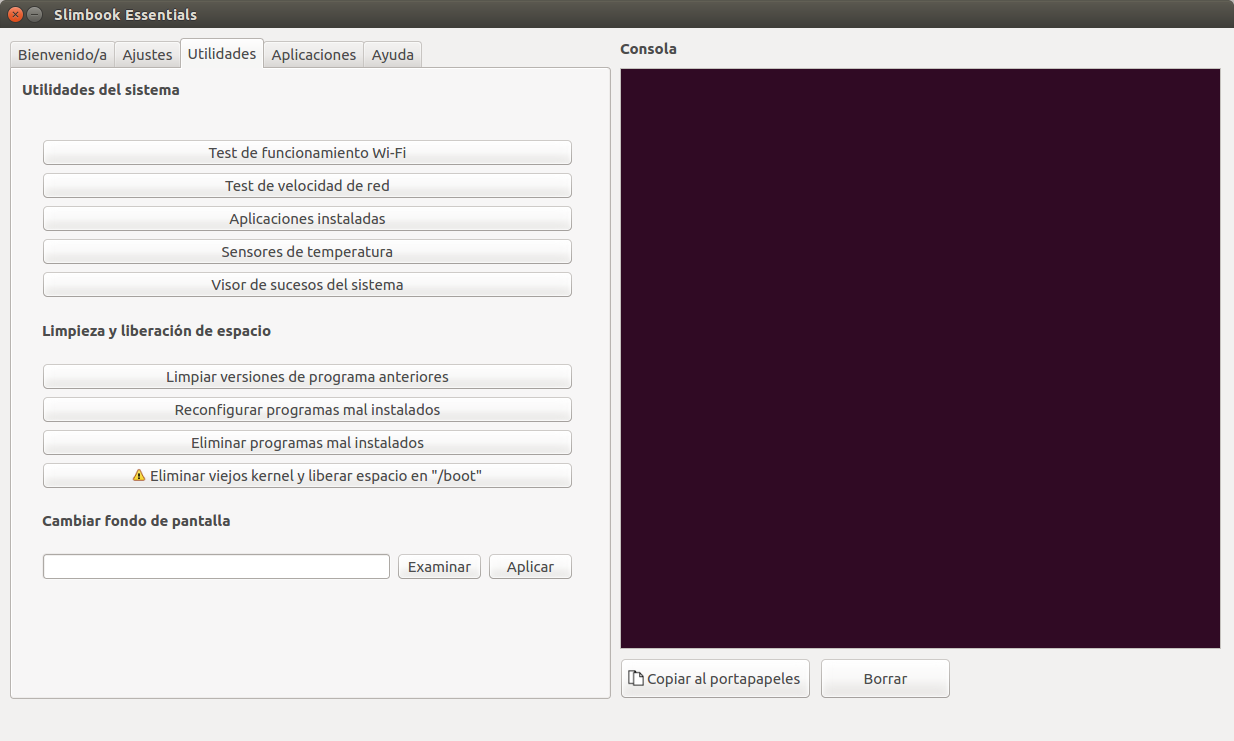1234x741 pixels.
Task: Switch to the Ajustes tab
Action: 147,55
